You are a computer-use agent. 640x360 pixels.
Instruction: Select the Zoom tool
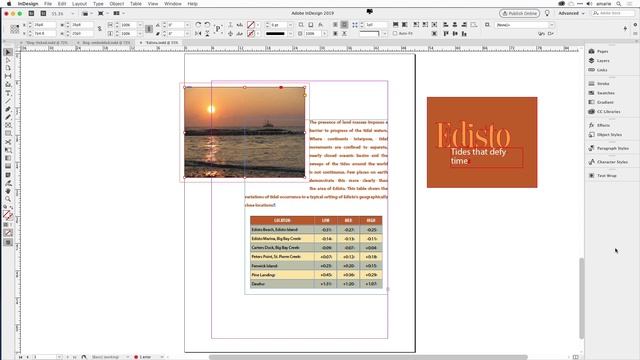8,199
